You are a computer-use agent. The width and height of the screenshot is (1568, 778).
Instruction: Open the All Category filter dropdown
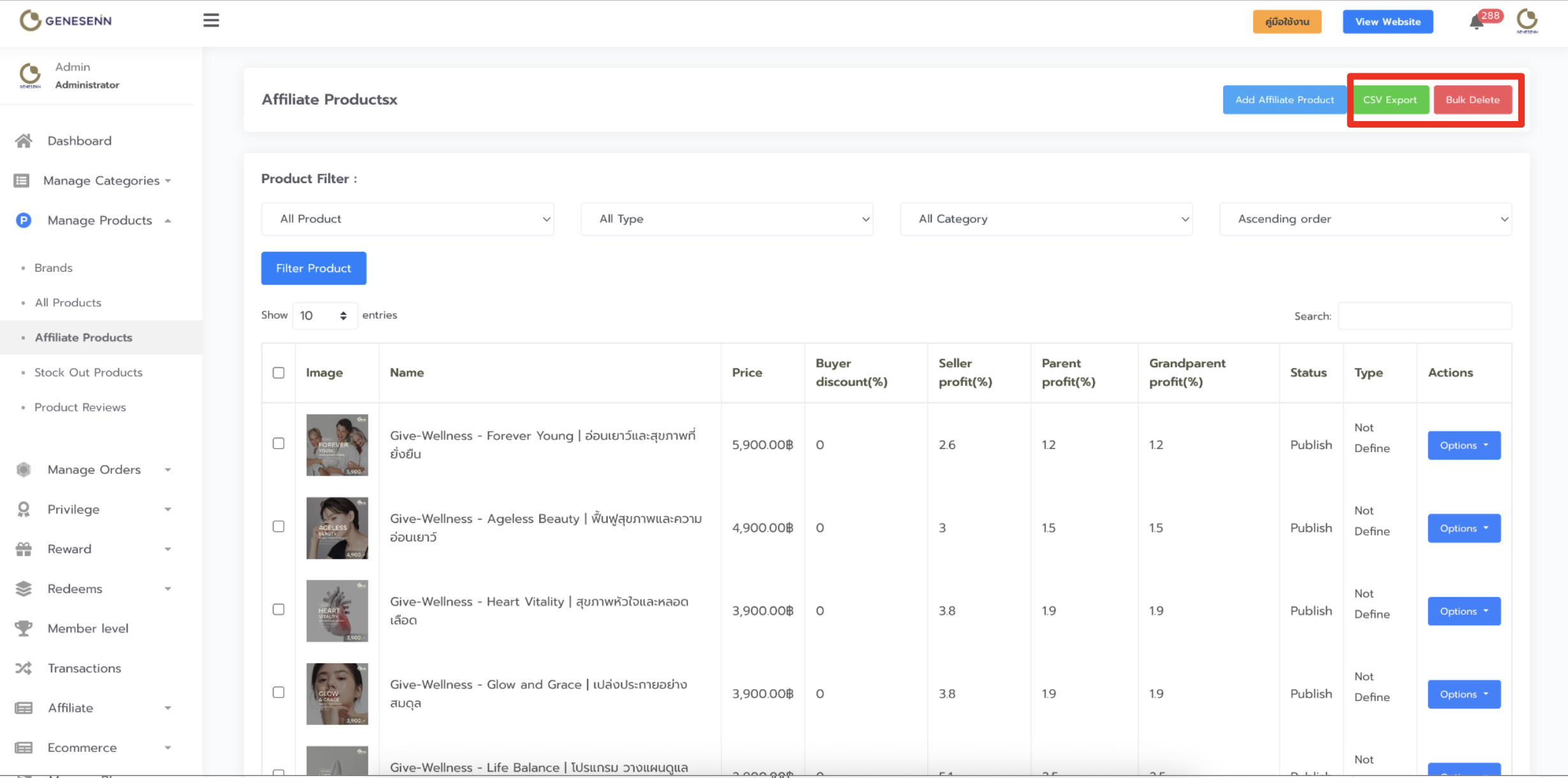[1046, 219]
